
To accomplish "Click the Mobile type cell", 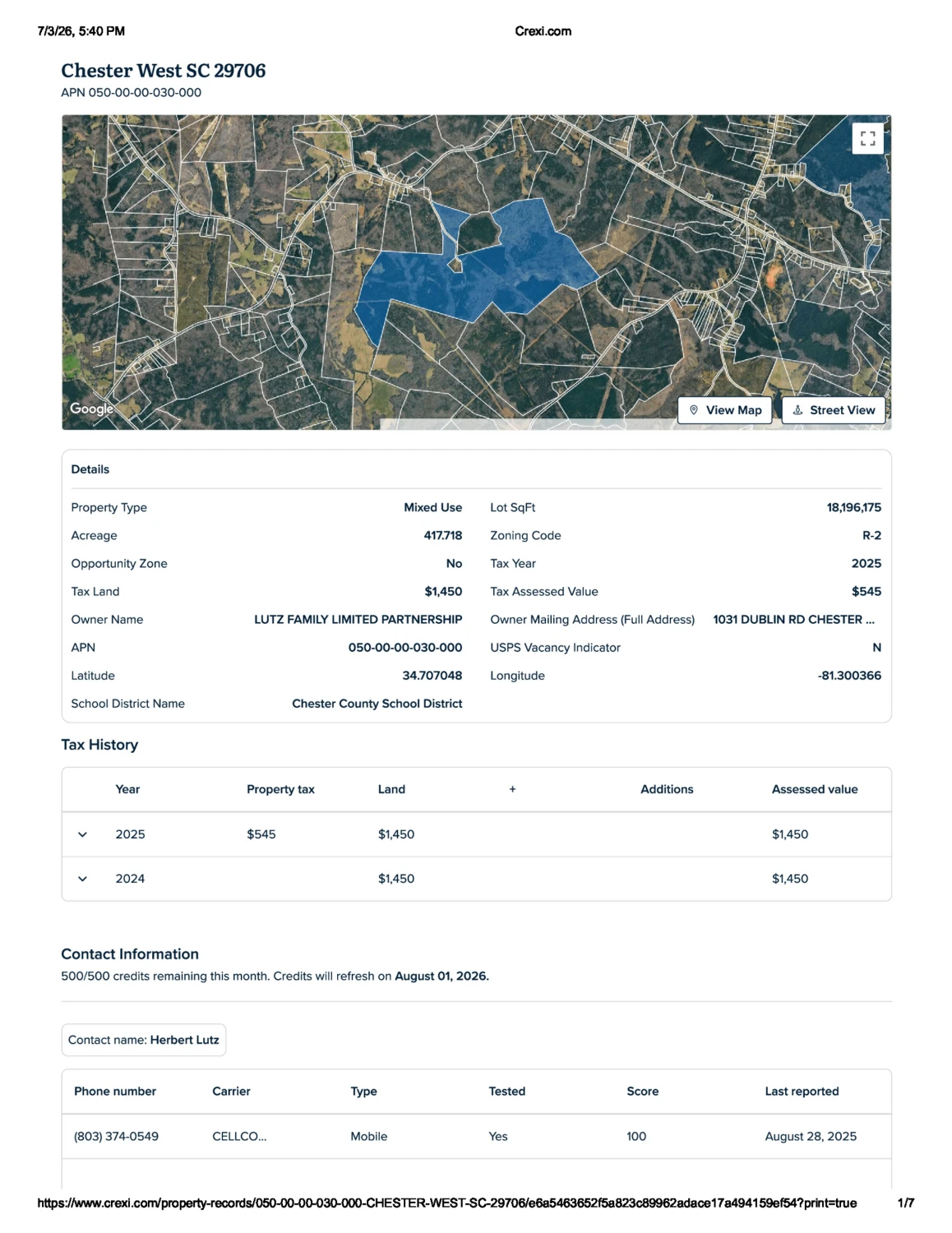I will [x=368, y=1136].
